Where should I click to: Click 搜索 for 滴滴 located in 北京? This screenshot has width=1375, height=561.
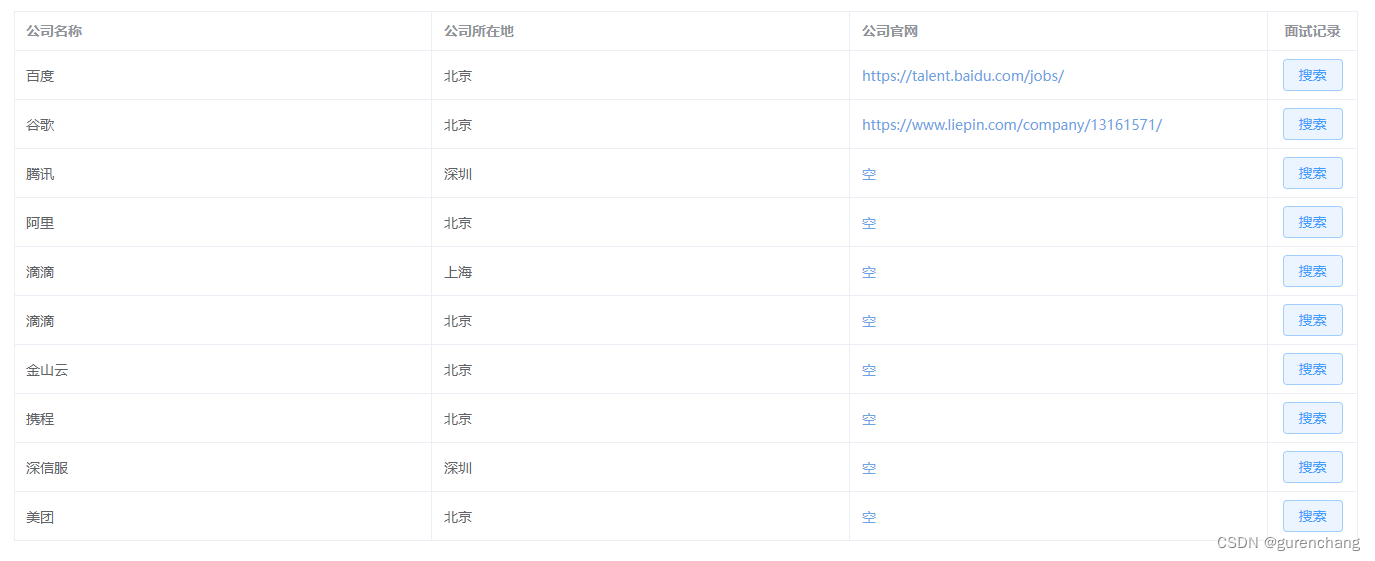[1312, 320]
